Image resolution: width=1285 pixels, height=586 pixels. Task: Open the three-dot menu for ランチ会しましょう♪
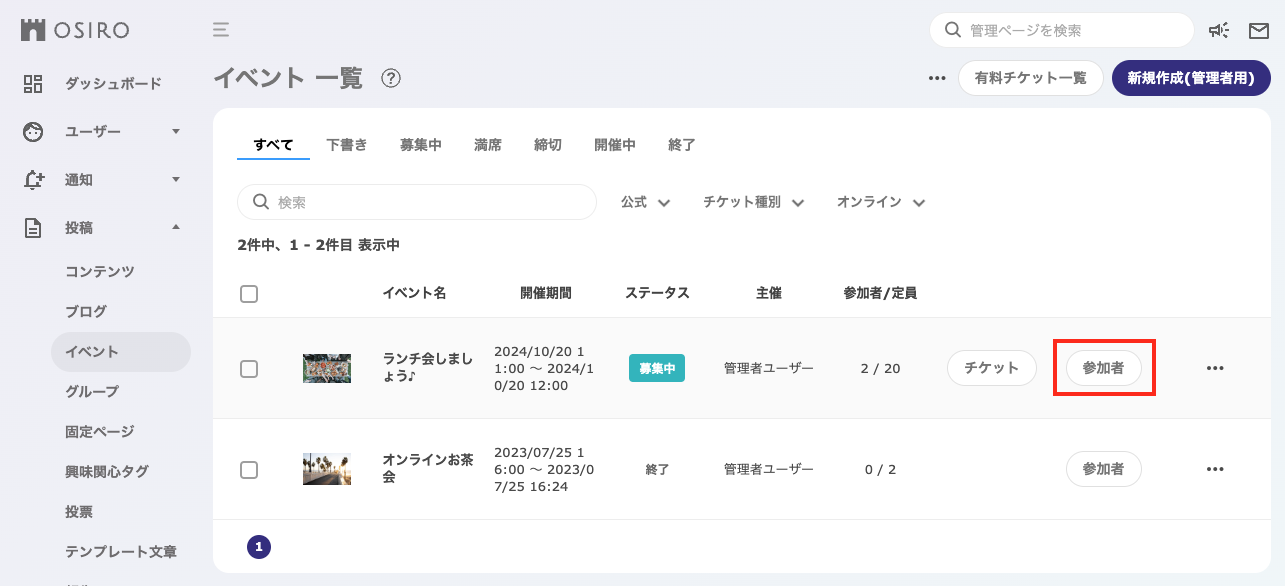1215,368
